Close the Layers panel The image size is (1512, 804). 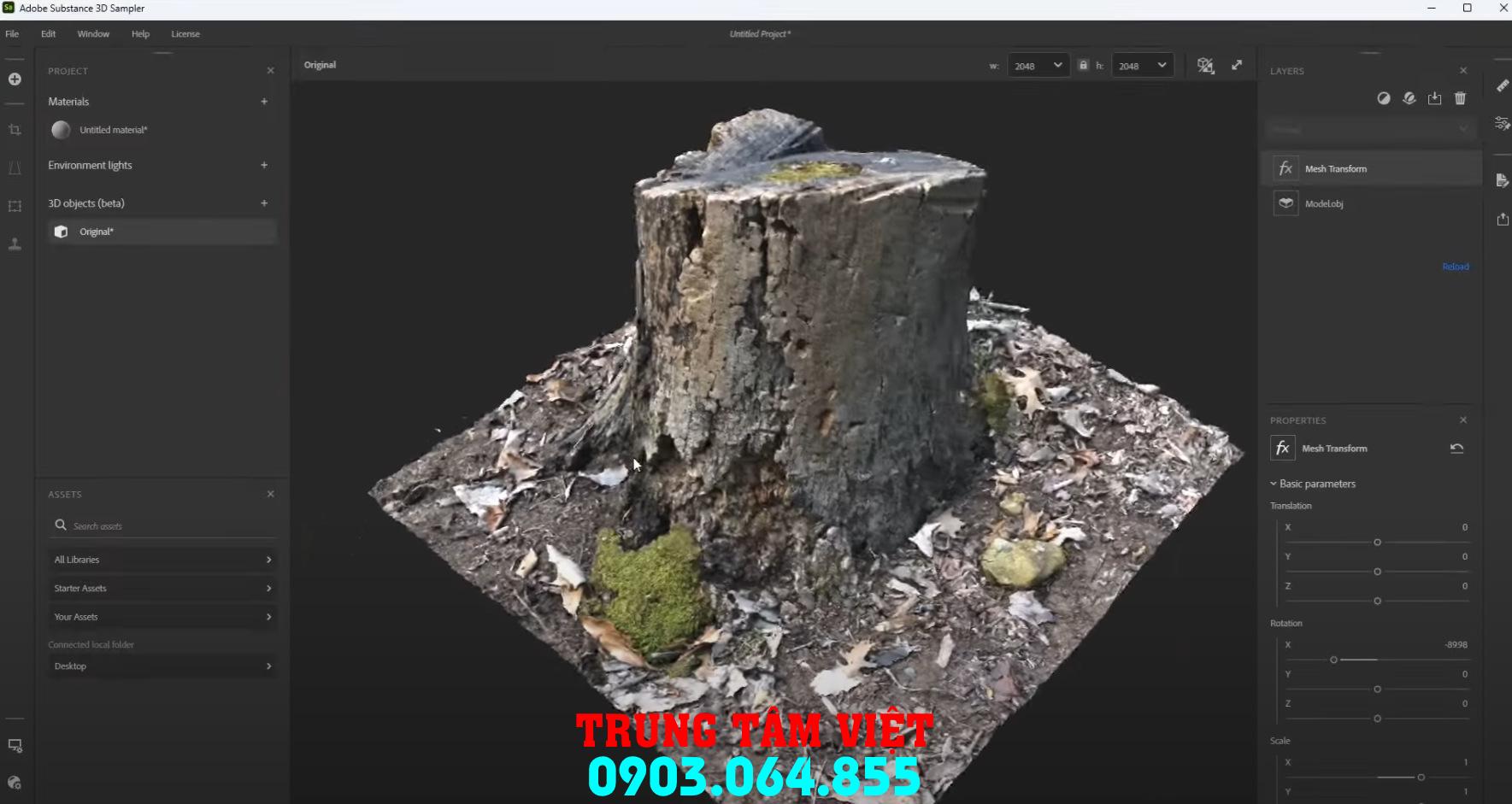(x=1463, y=71)
